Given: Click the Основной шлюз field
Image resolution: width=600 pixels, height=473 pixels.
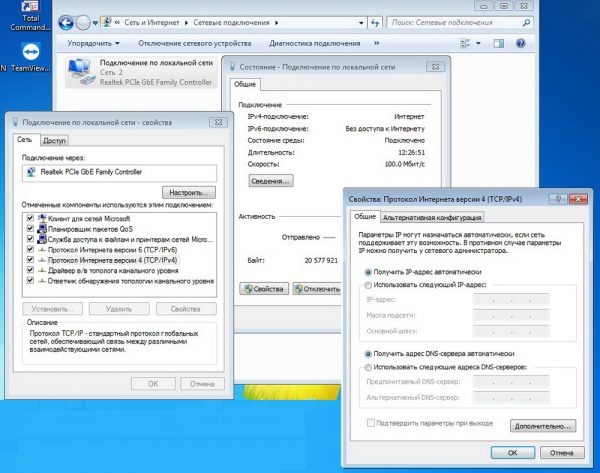Looking at the screenshot, I should click(x=511, y=331).
